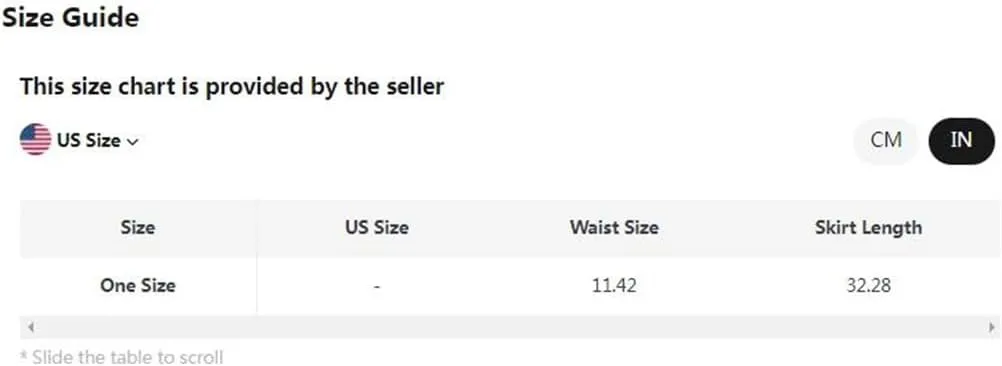The image size is (1002, 366).
Task: Click the skirt length value 32.28
Action: (x=868, y=286)
